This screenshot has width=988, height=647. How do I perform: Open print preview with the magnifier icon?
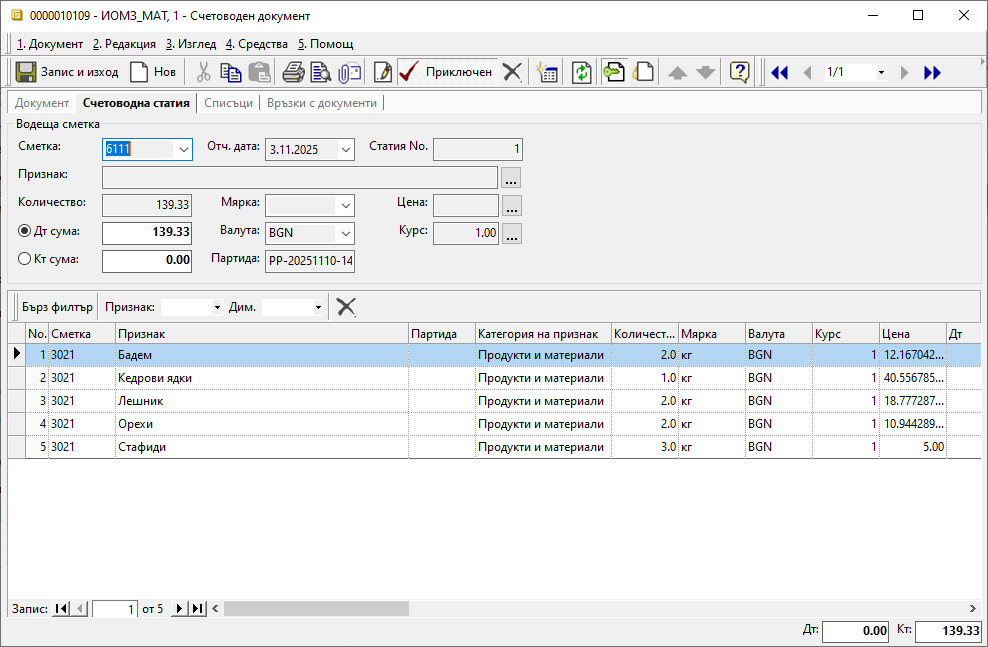[x=320, y=72]
